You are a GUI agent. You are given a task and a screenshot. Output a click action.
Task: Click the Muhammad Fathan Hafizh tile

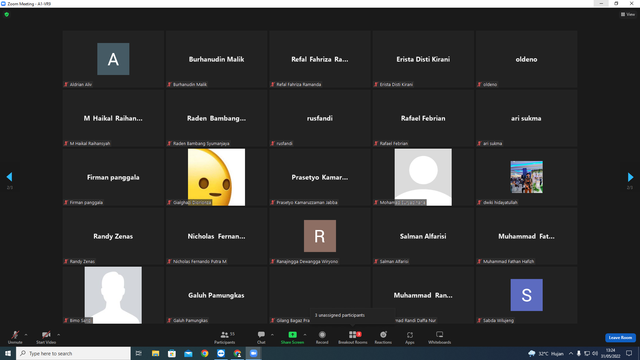coord(526,236)
